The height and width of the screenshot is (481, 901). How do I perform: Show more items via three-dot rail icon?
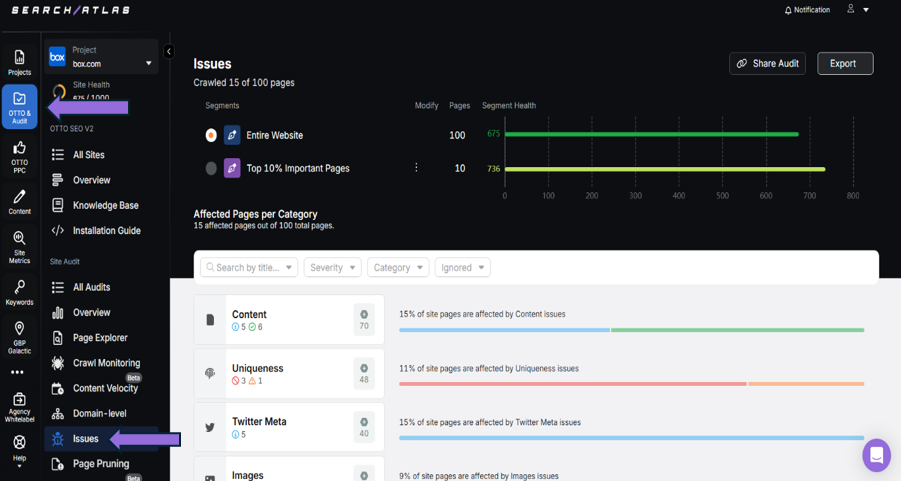click(17, 372)
